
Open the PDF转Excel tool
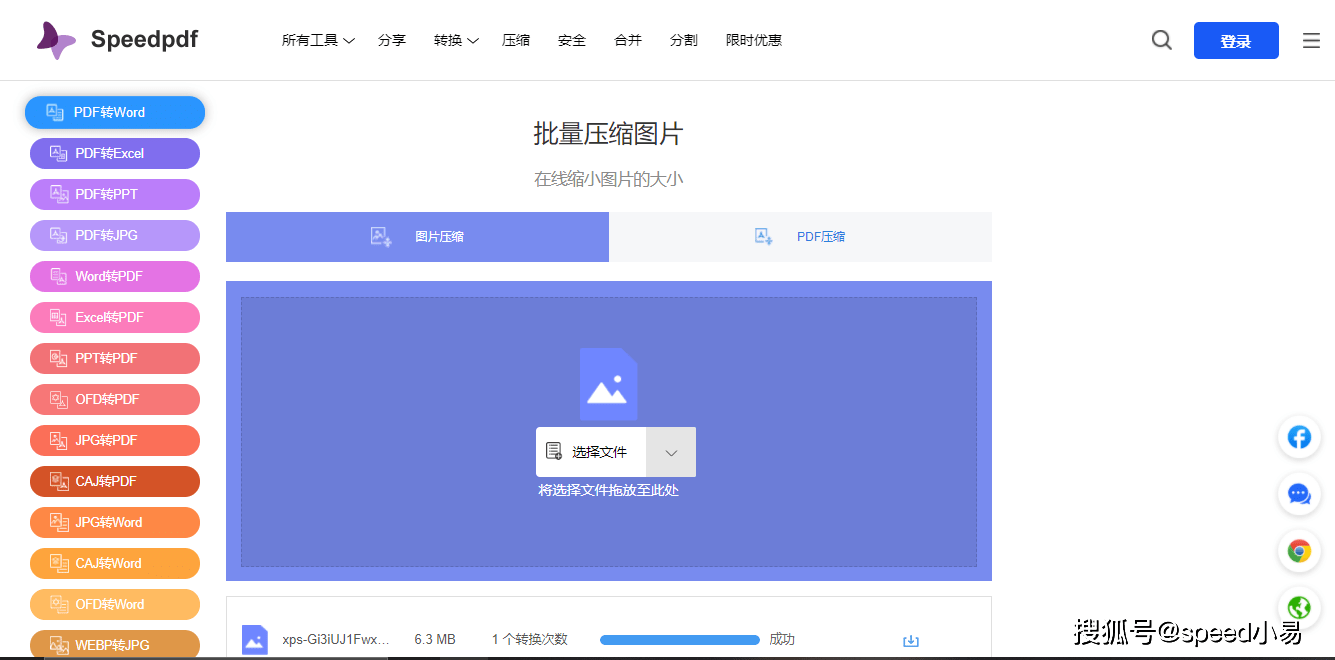click(114, 153)
